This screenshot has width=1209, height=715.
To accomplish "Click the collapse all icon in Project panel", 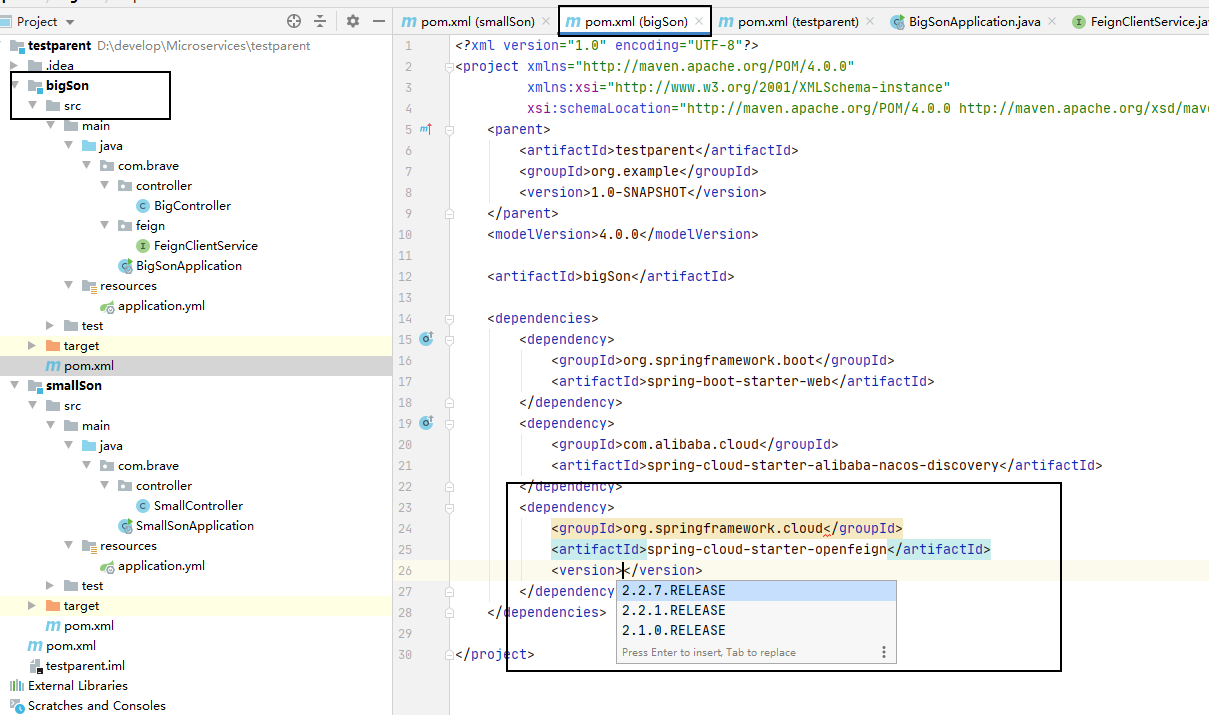I will [320, 21].
